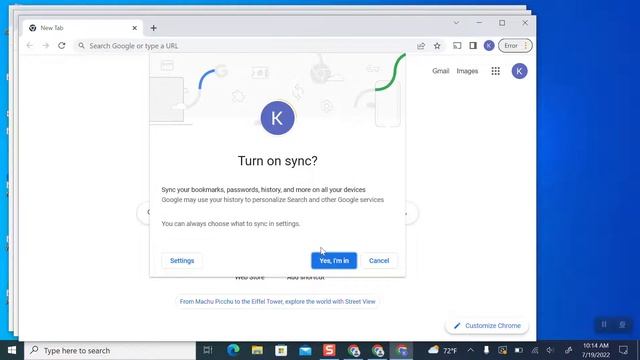Select the New Tab tab
This screenshot has width=640, height=360.
82,28
